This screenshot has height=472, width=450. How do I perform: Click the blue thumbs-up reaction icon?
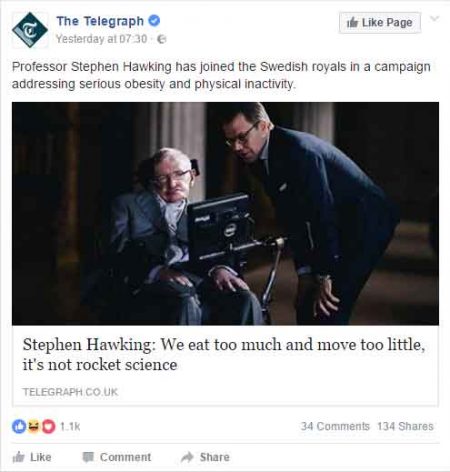[x=19, y=426]
